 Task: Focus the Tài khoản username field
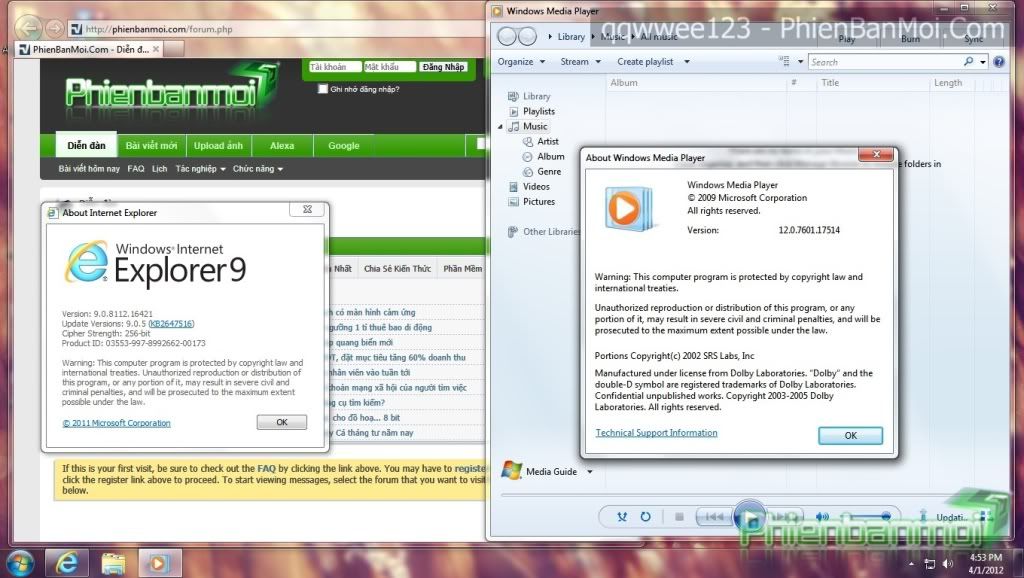(335, 67)
